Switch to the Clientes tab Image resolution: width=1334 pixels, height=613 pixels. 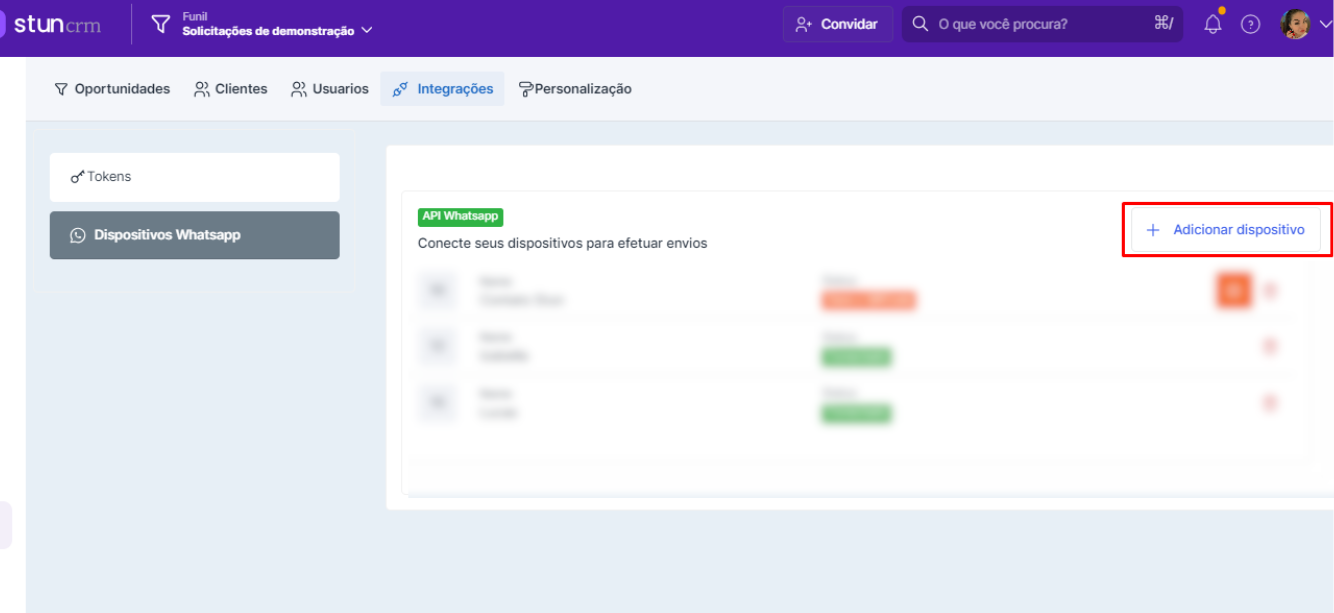tap(231, 89)
